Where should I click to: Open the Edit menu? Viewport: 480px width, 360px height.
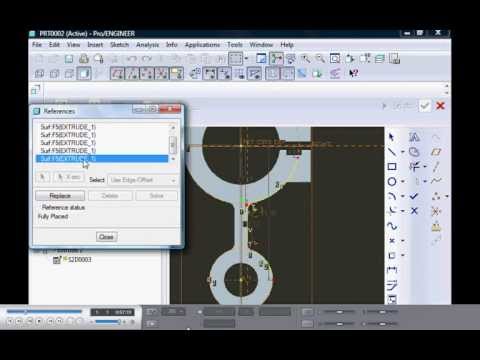(x=54, y=45)
